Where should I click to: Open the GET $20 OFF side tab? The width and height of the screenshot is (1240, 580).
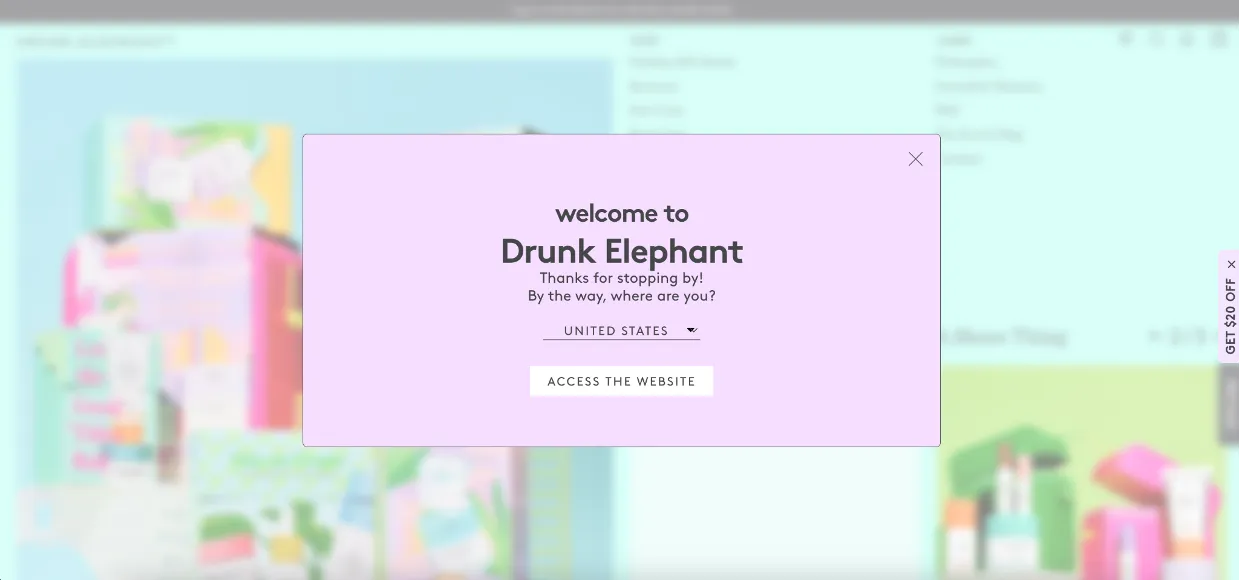pyautogui.click(x=1230, y=316)
